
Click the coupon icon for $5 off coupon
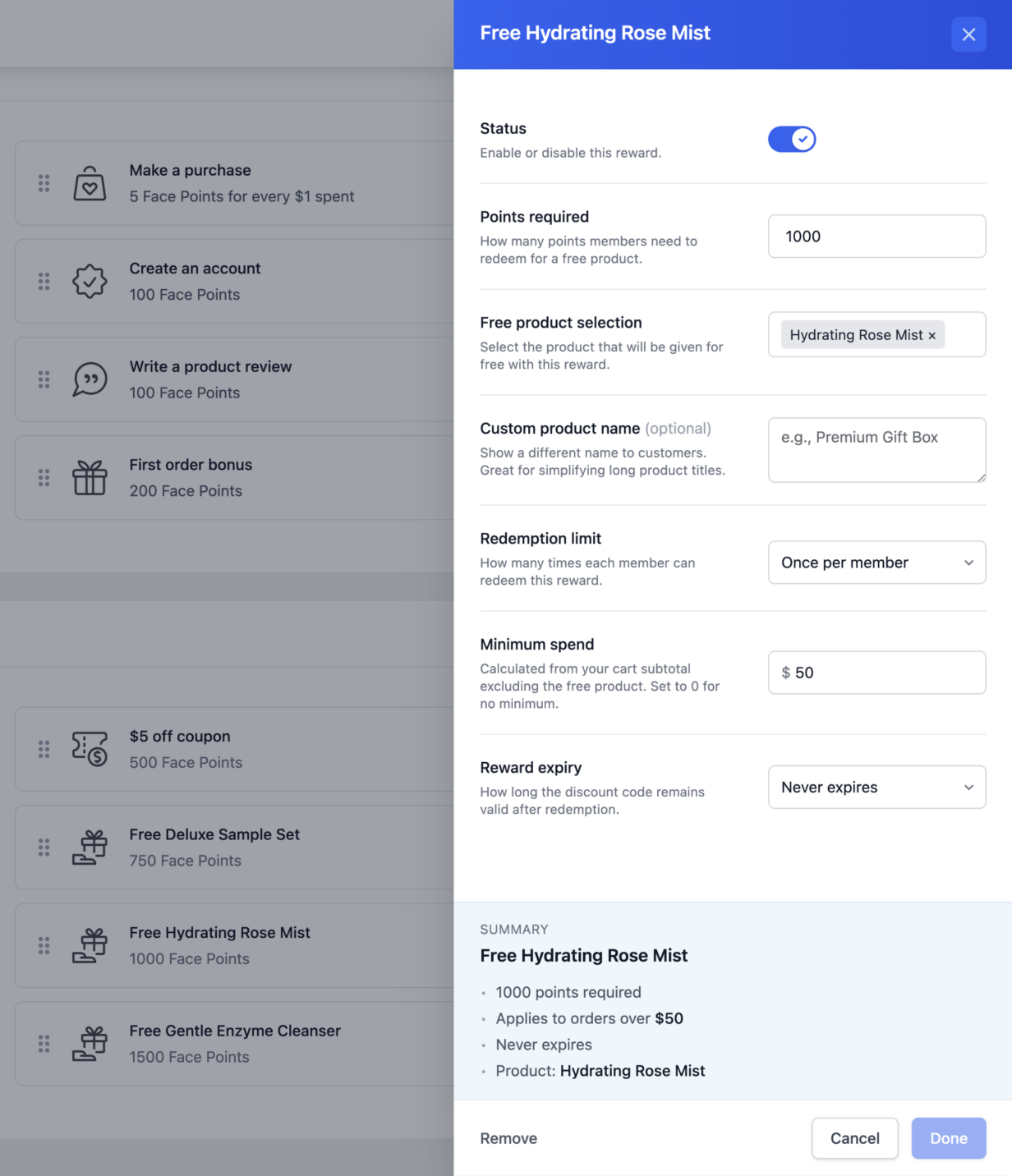point(90,749)
